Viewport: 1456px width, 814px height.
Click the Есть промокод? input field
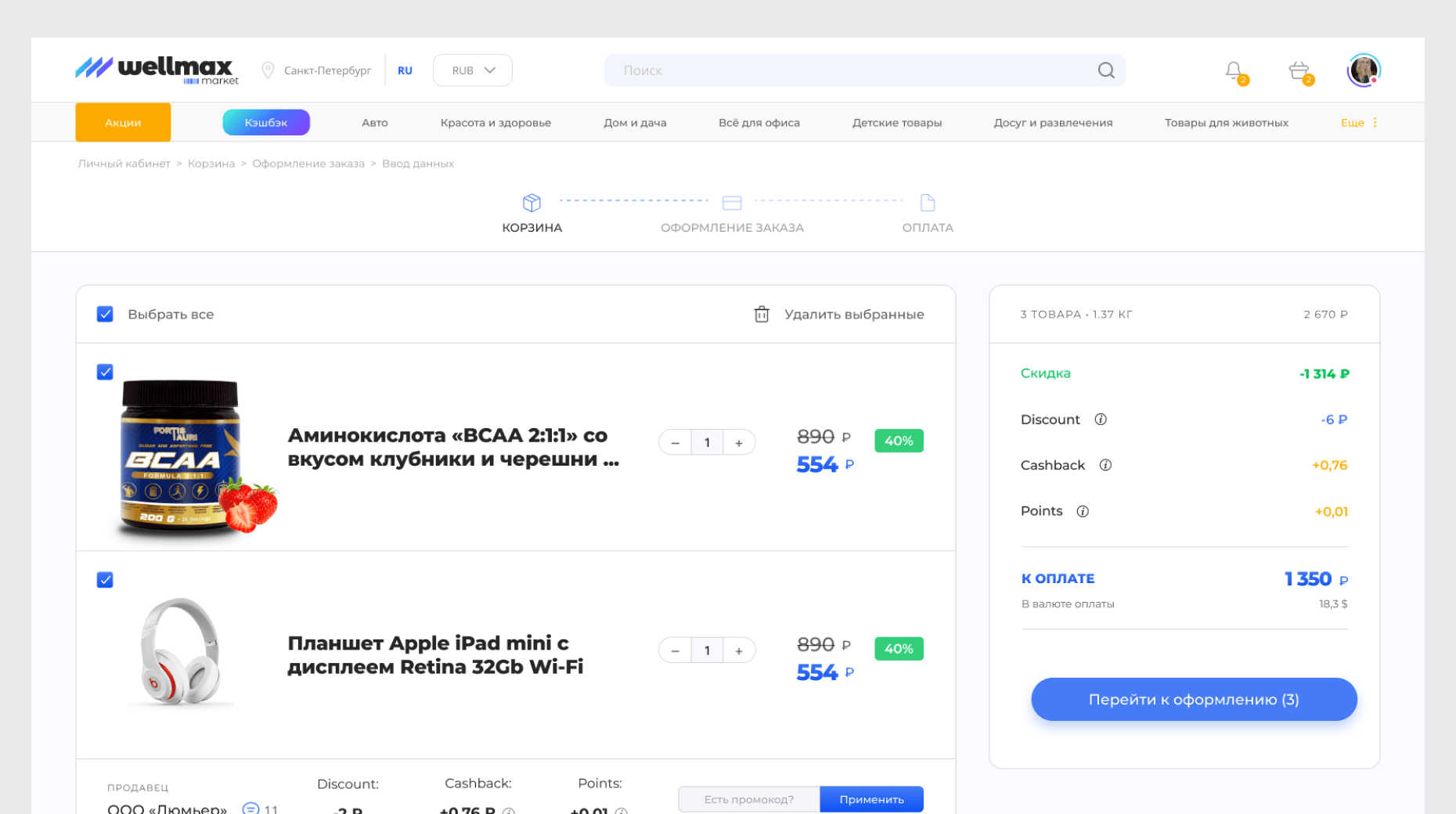click(749, 799)
